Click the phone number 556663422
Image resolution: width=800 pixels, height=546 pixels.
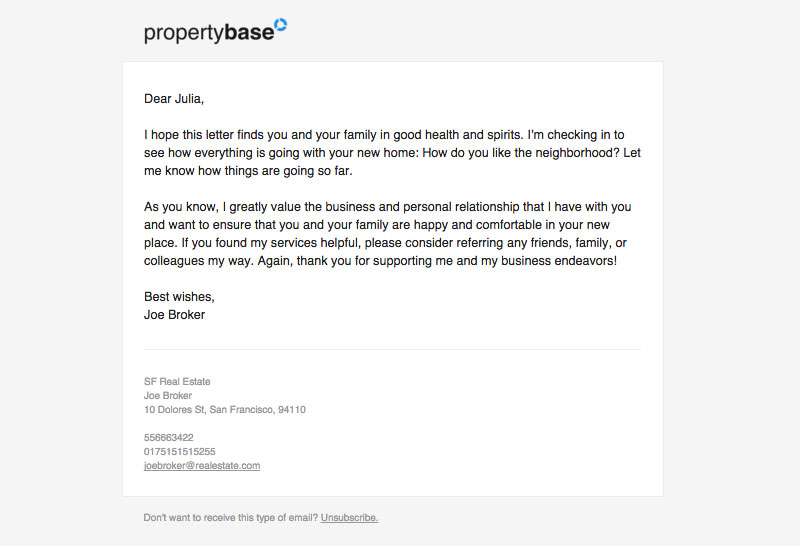(169, 437)
